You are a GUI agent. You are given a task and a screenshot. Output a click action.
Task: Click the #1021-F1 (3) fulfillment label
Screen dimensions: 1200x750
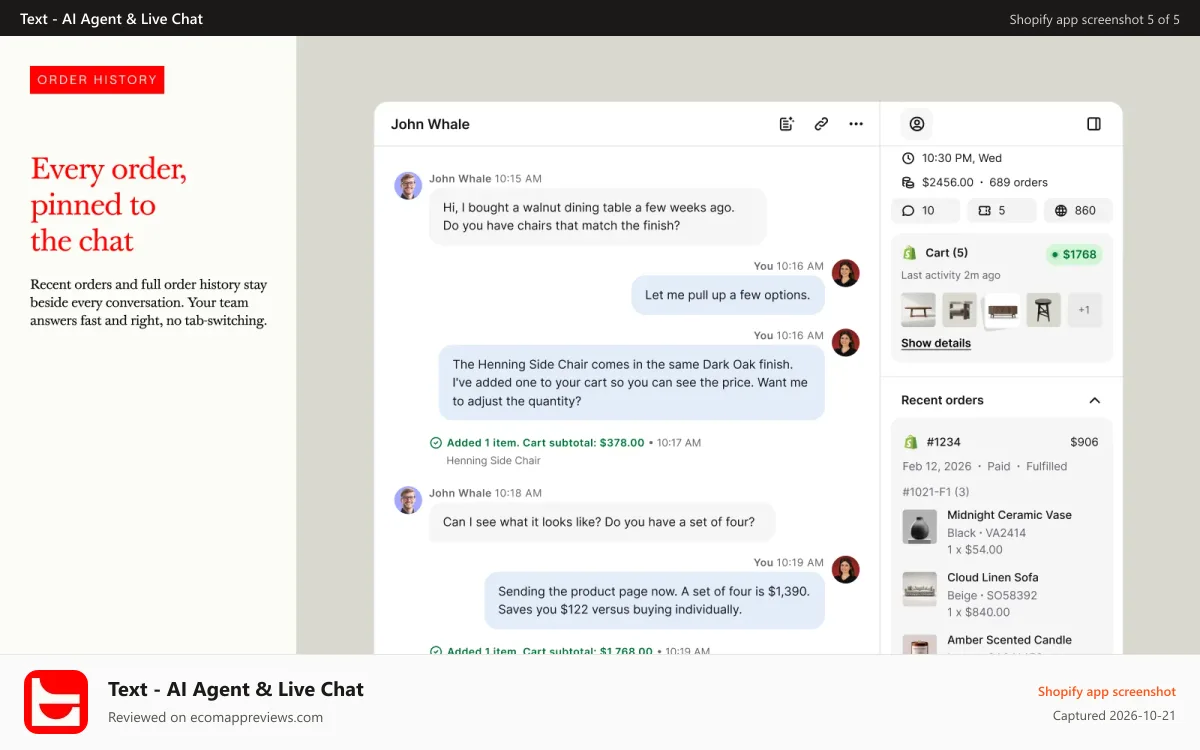[936, 492]
